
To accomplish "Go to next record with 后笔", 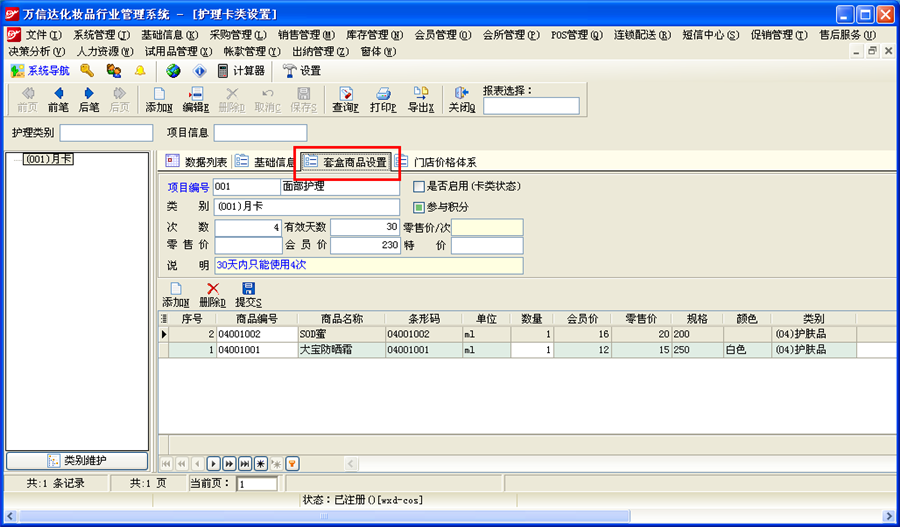I will pos(88,100).
